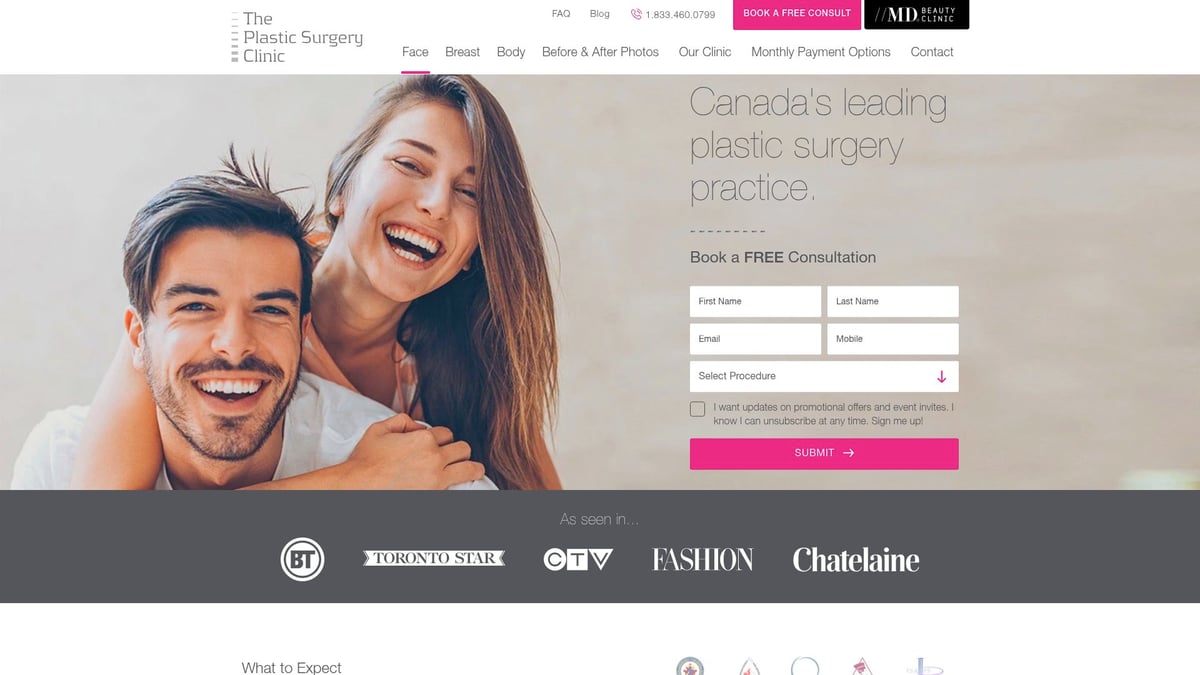Viewport: 1200px width, 675px height.
Task: Submit the consultation form
Action: [x=824, y=453]
